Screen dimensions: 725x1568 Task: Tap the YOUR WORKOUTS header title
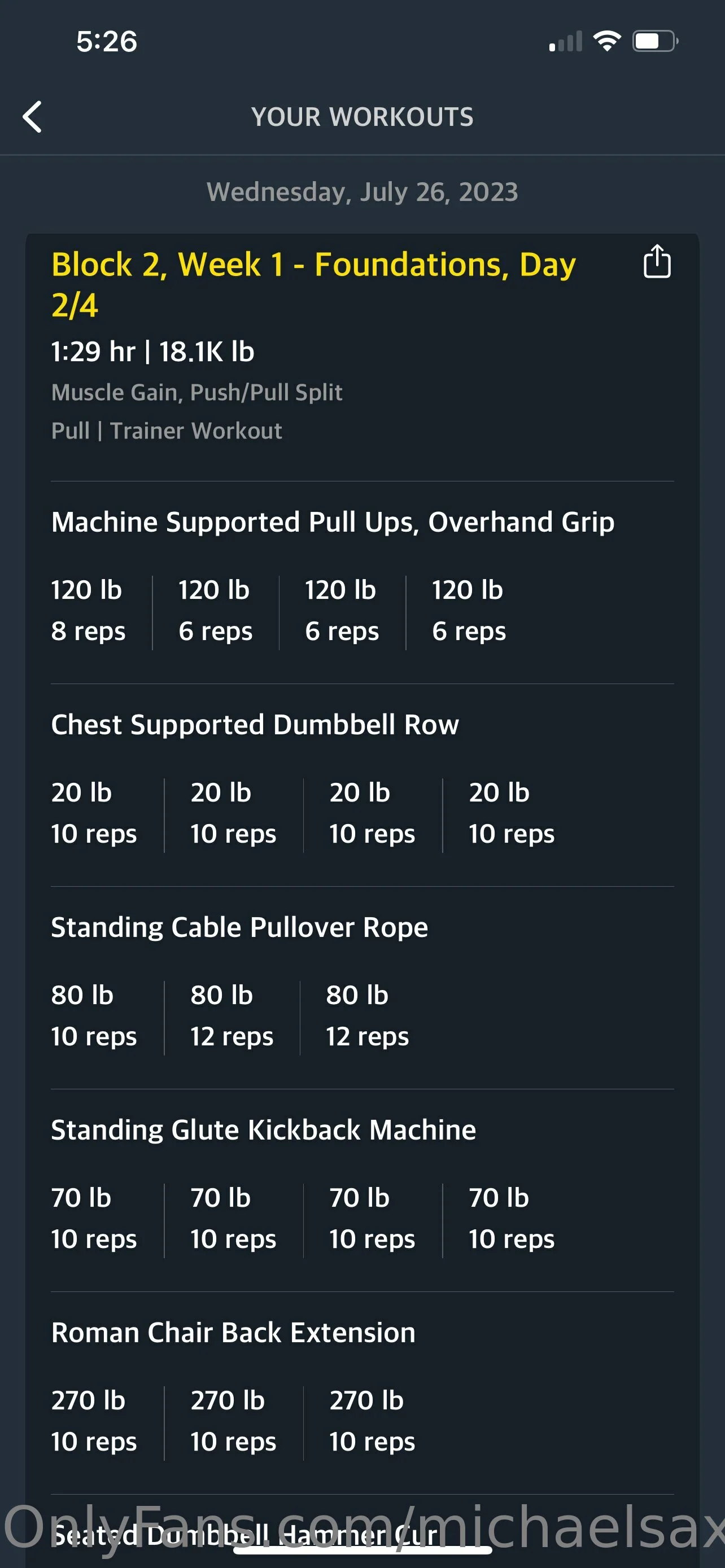tap(362, 117)
